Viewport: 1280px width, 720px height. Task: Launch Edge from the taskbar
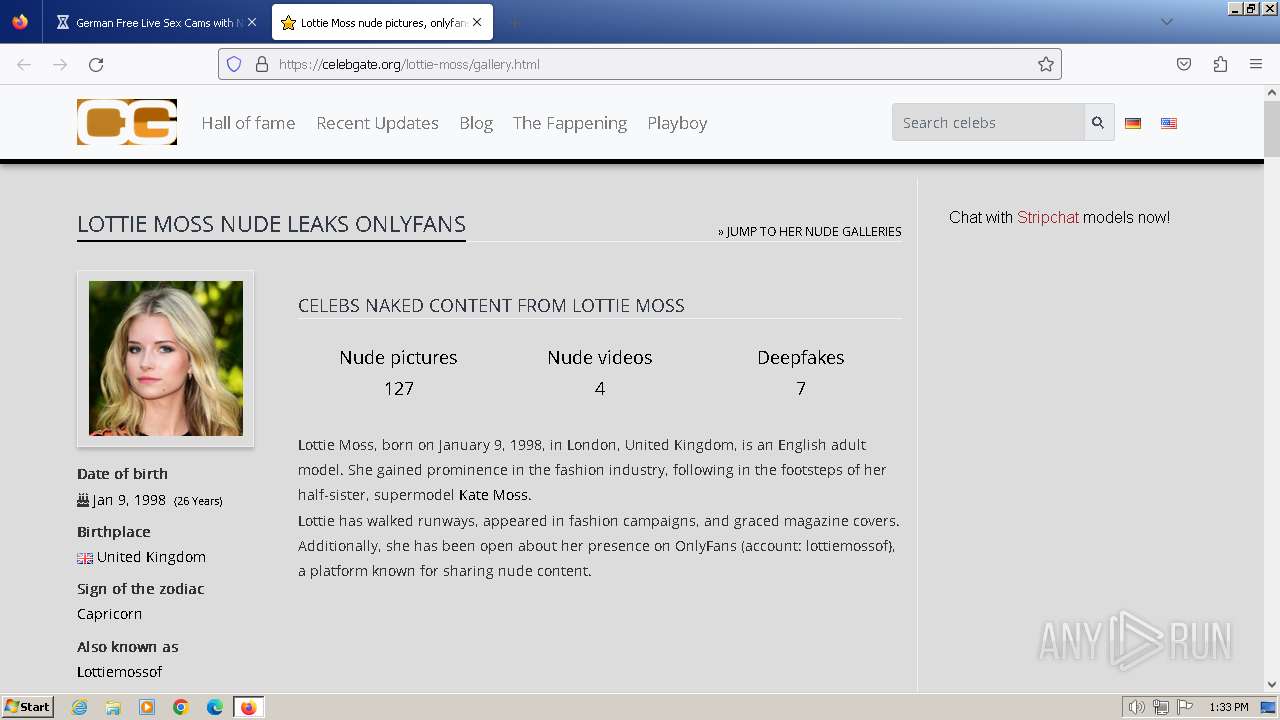215,707
